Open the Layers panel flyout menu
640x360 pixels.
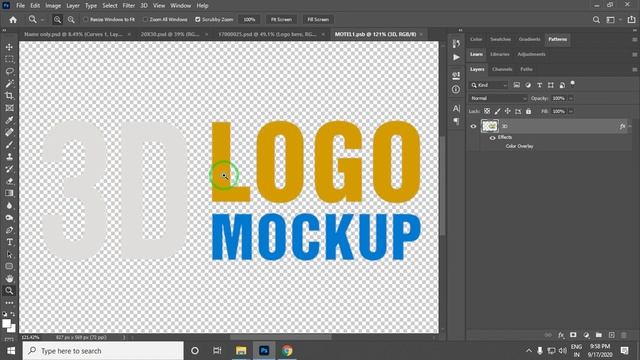[634, 69]
